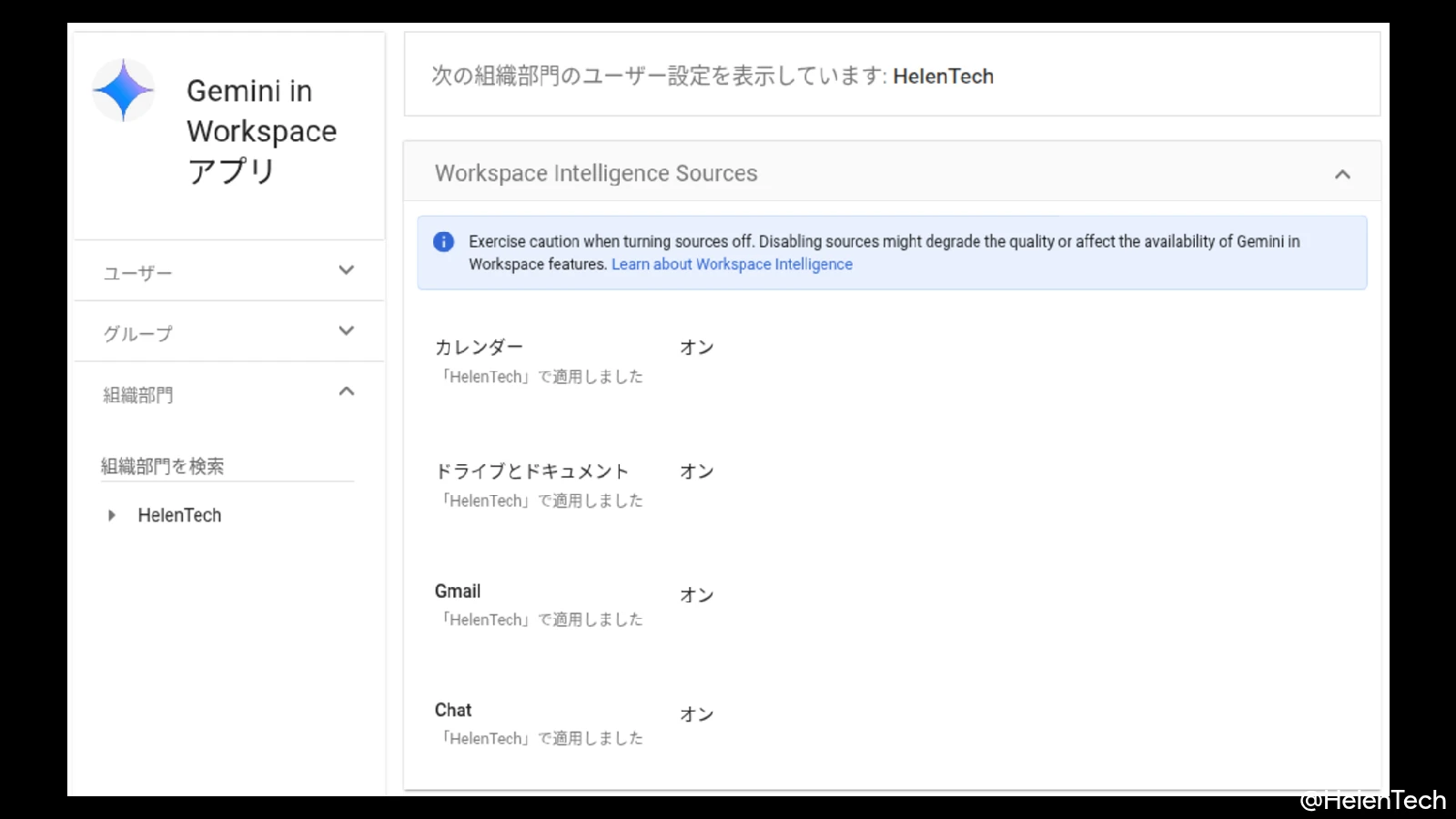Expand the ユーザー section chevron

346,270
